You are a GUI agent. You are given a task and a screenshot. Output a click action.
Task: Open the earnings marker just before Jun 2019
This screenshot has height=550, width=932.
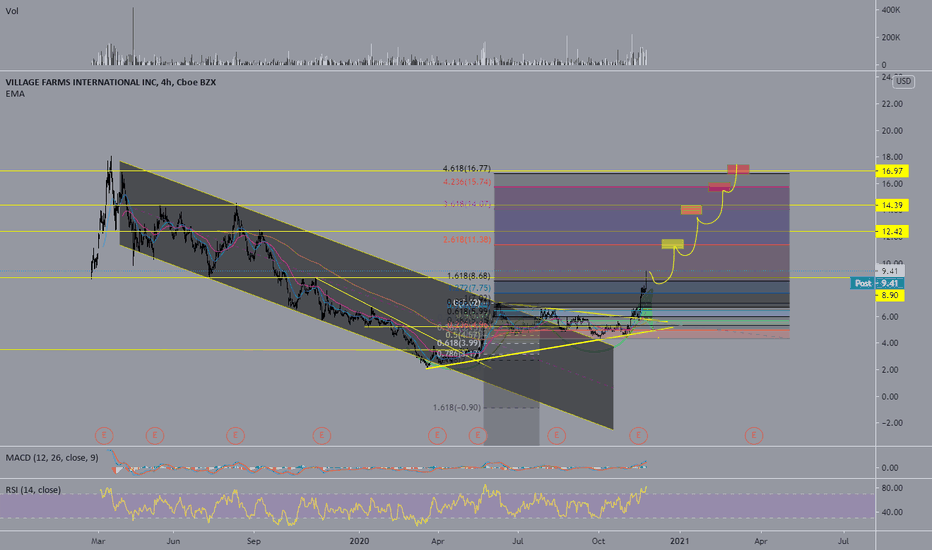[x=155, y=436]
